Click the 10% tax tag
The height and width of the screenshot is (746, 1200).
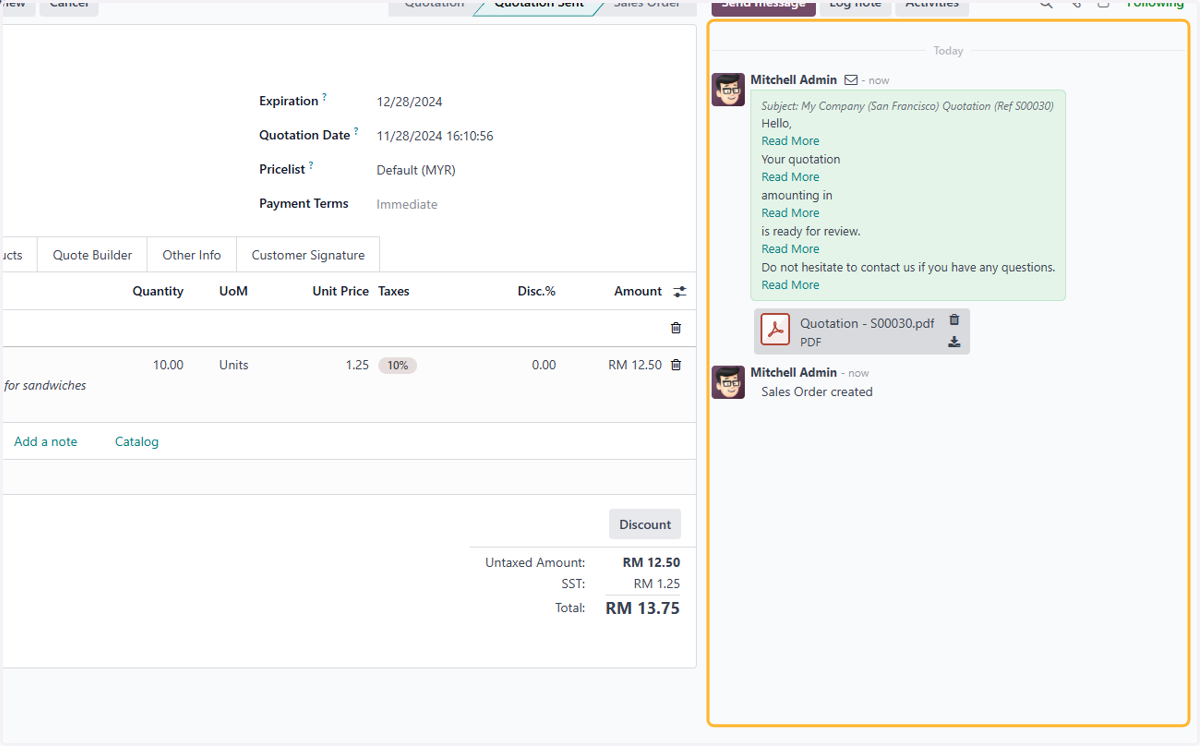click(397, 365)
